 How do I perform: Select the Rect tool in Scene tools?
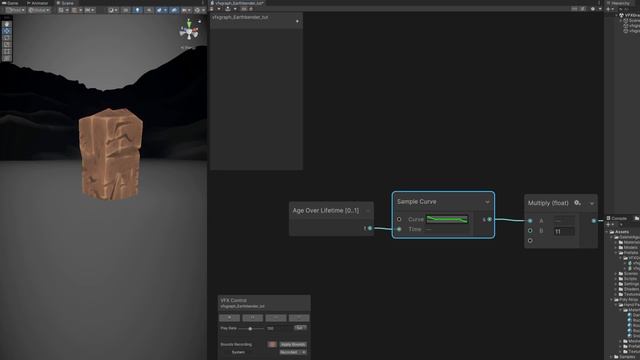pyautogui.click(x=7, y=51)
